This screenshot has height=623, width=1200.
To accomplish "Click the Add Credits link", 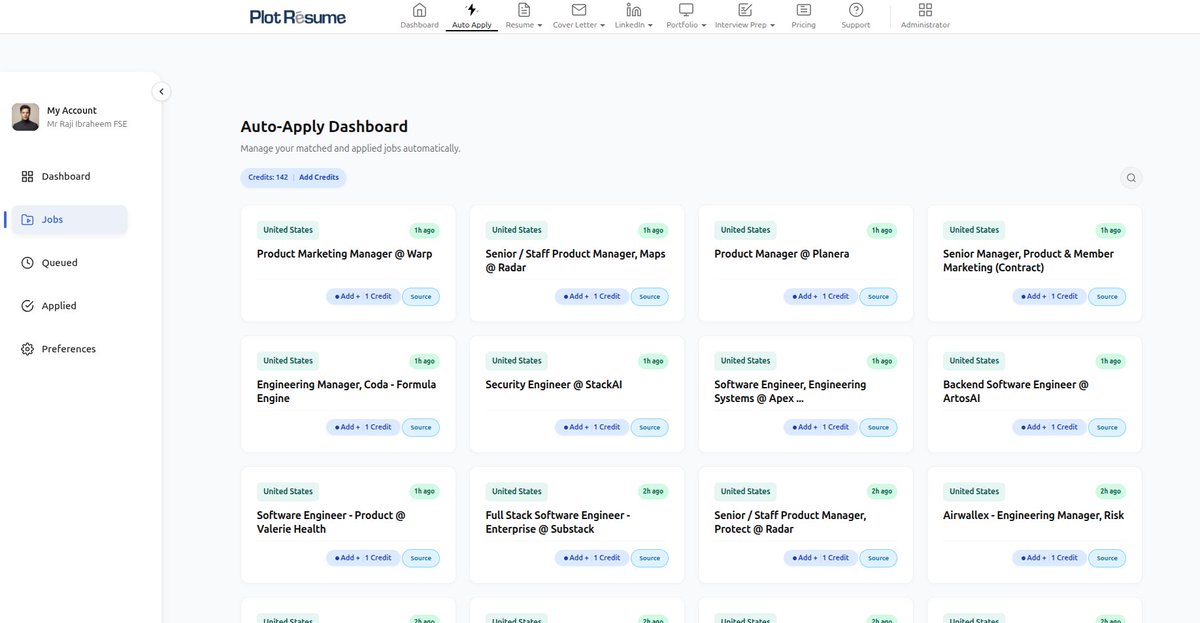I will 319,177.
